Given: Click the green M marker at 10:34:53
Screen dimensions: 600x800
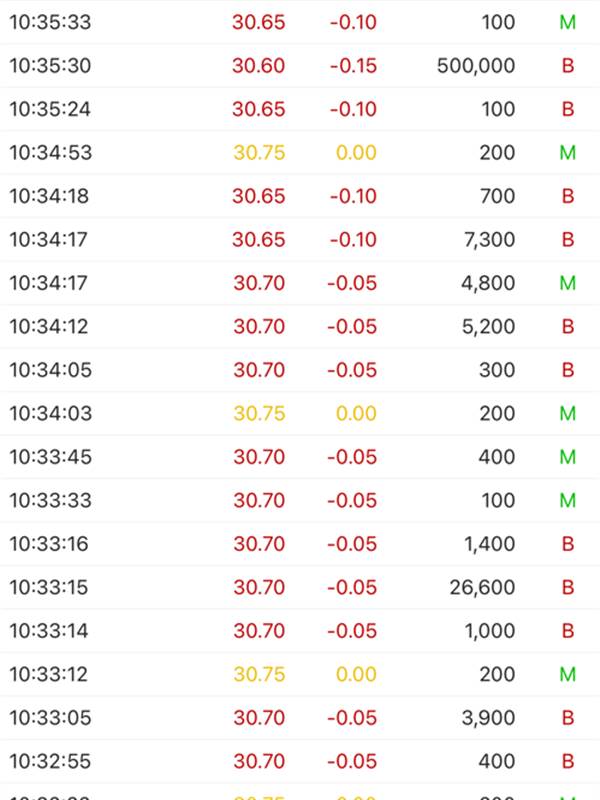Looking at the screenshot, I should click(x=568, y=153).
